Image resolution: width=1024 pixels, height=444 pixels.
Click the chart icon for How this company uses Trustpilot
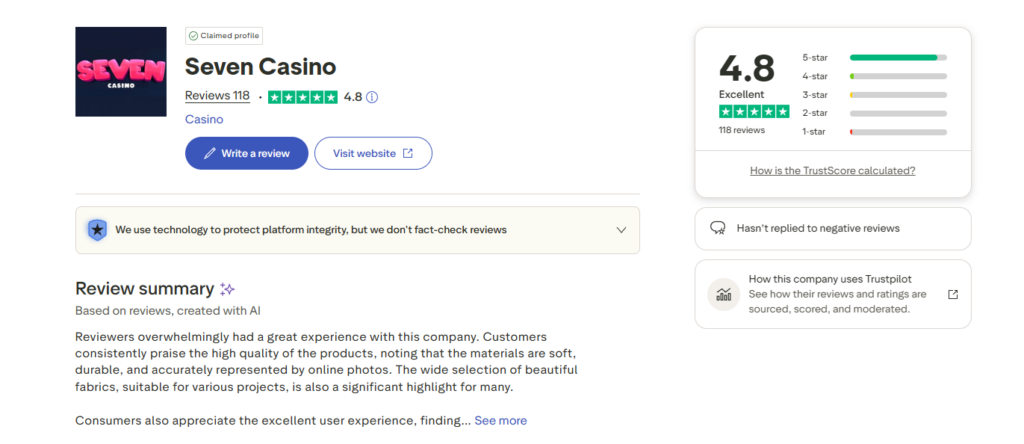pos(722,294)
